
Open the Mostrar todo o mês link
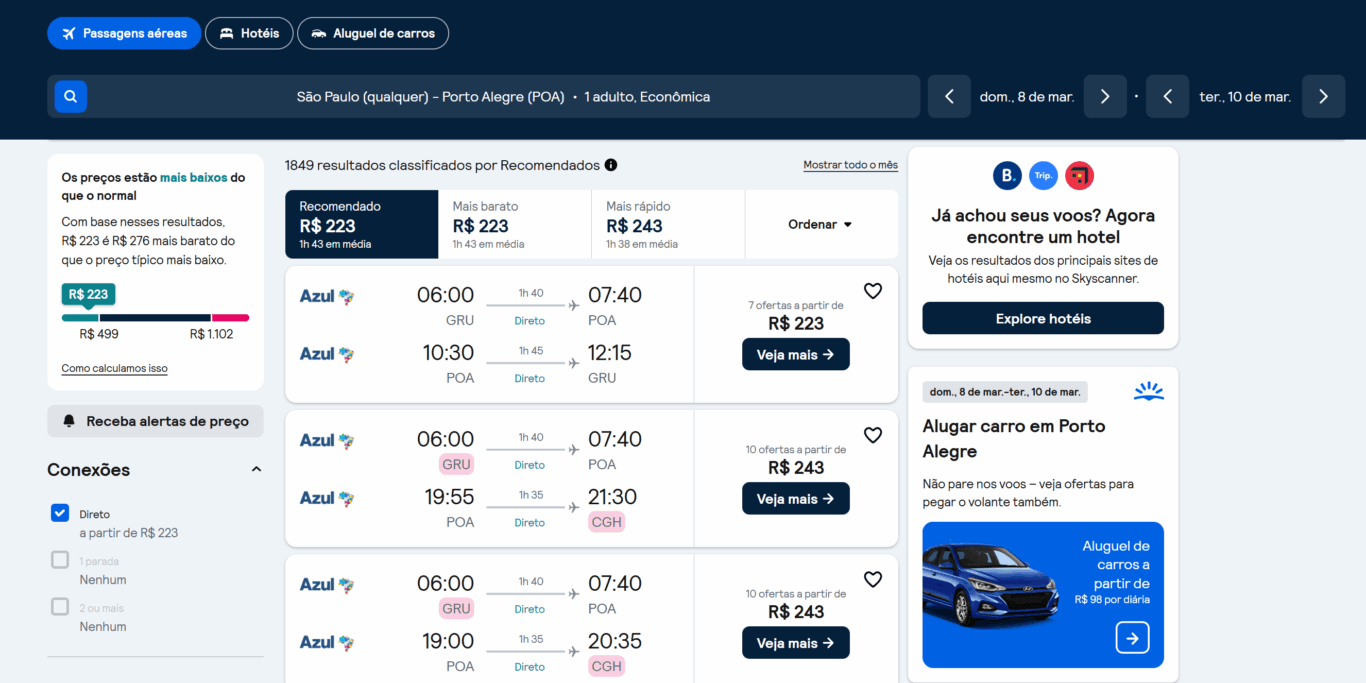tap(850, 165)
